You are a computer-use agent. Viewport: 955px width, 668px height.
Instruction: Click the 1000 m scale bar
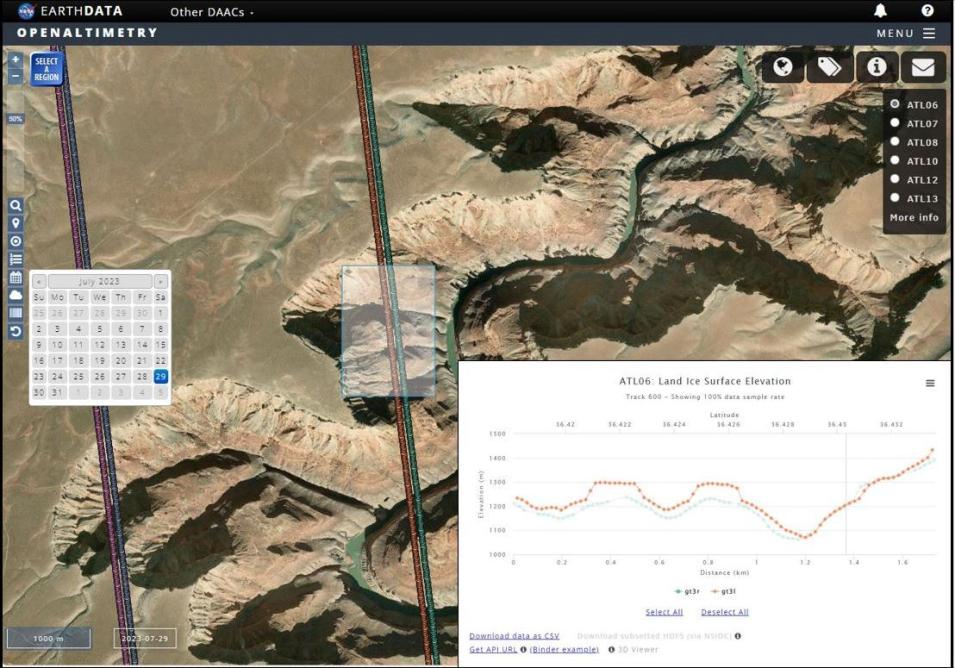[x=49, y=638]
